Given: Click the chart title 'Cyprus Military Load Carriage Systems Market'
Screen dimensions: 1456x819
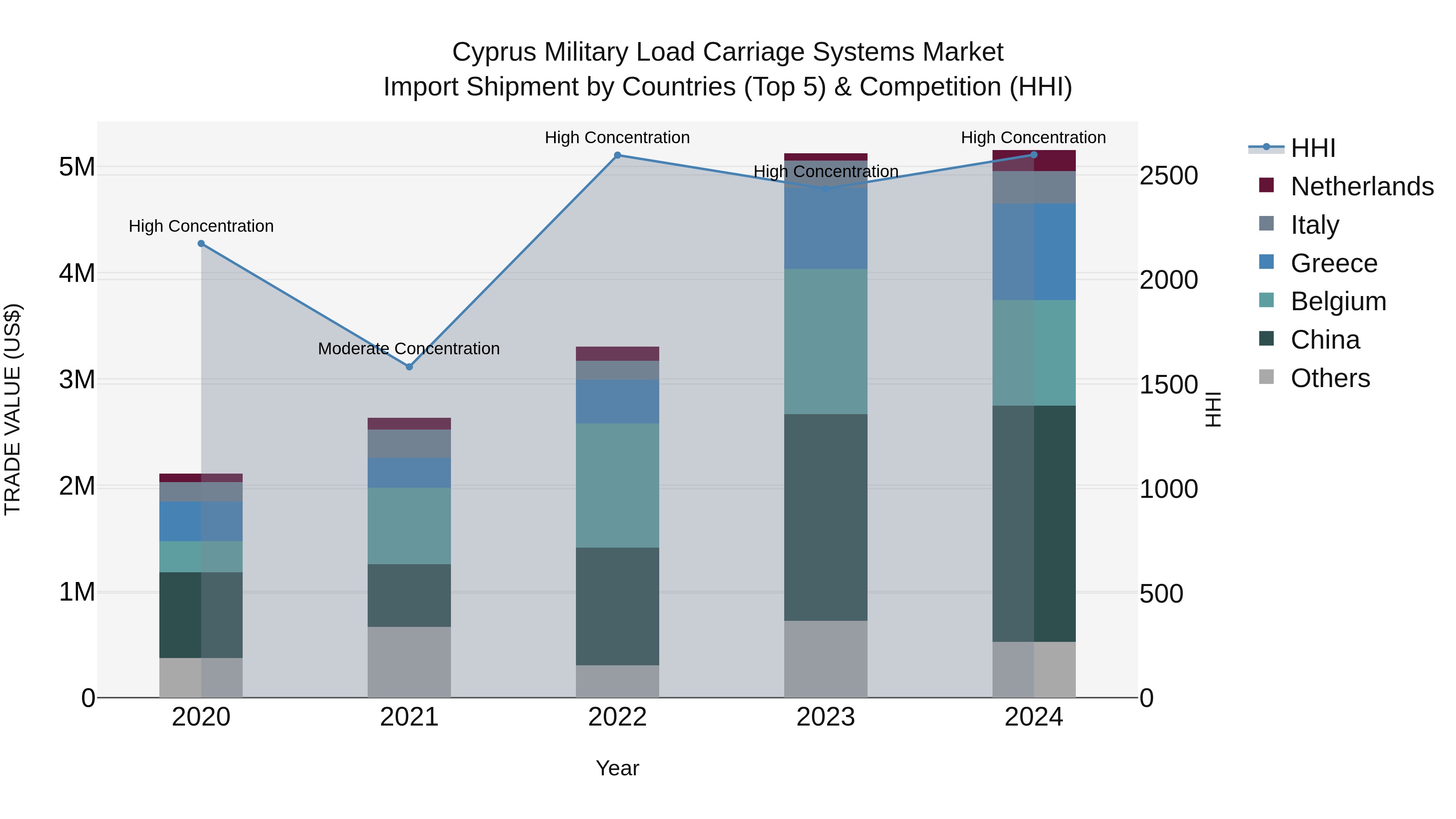Looking at the screenshot, I should (x=728, y=52).
